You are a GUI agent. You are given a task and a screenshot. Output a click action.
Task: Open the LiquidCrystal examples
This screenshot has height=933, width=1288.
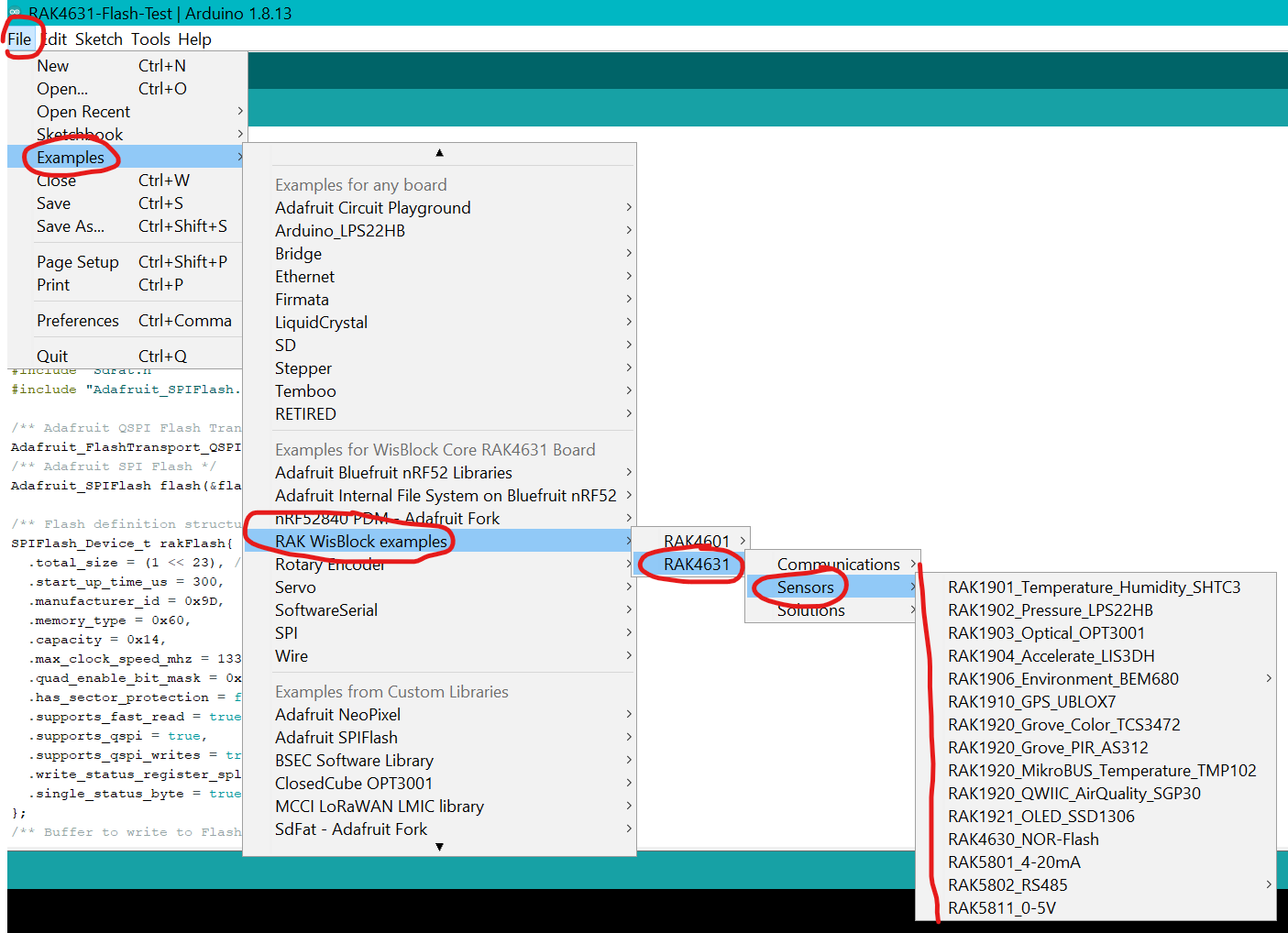[440, 323]
